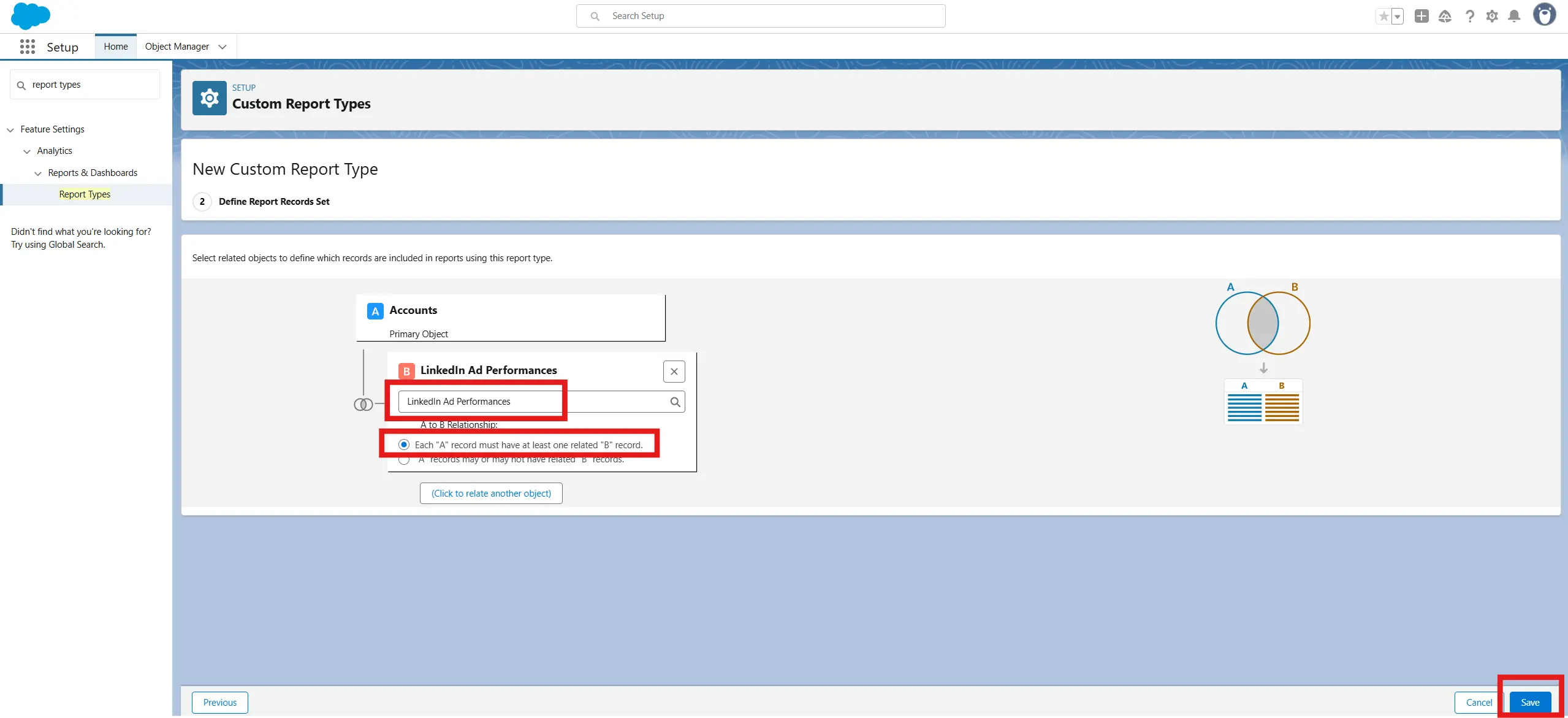This screenshot has width=1568, height=718.
Task: Open the Favorites star icon
Action: coord(1383,17)
